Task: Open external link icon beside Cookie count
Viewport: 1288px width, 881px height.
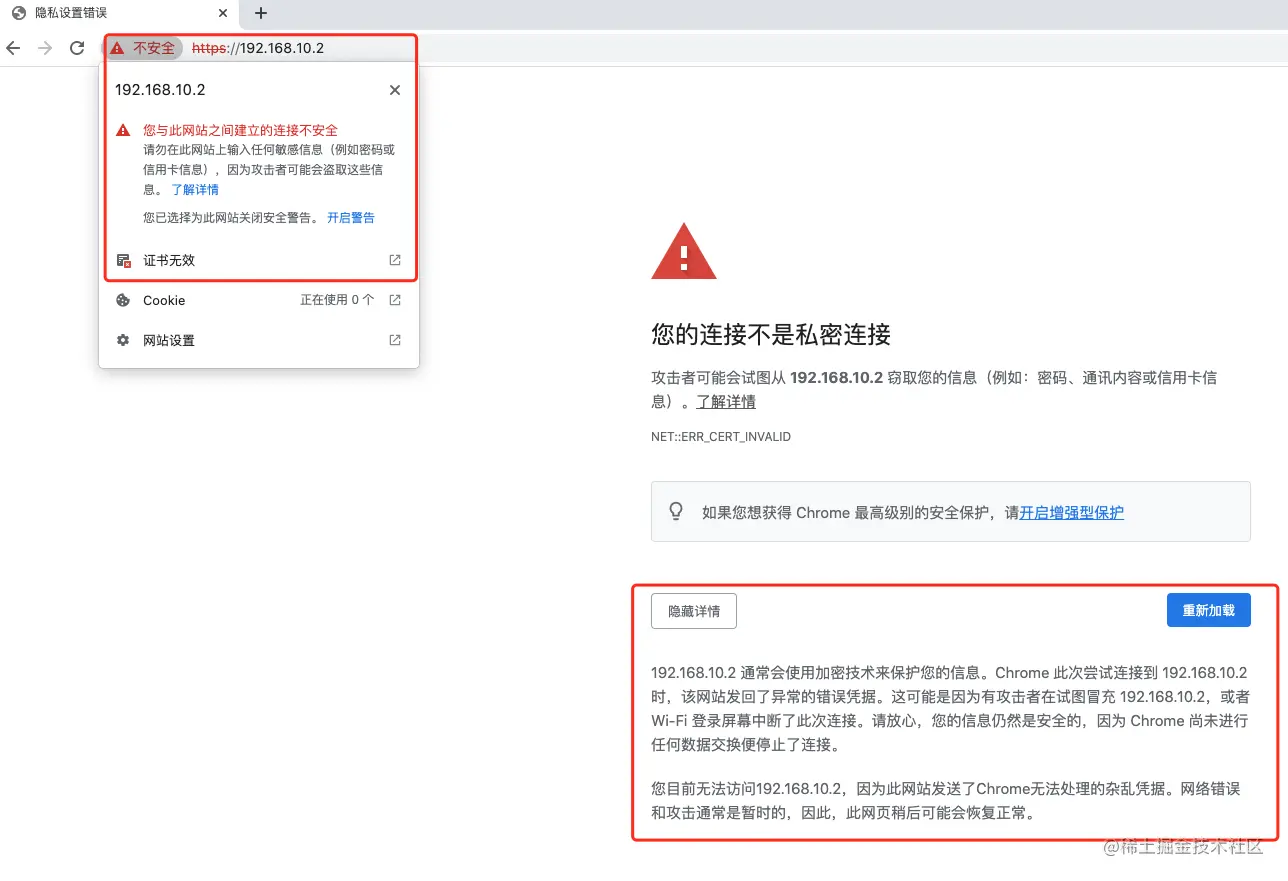Action: 395,300
